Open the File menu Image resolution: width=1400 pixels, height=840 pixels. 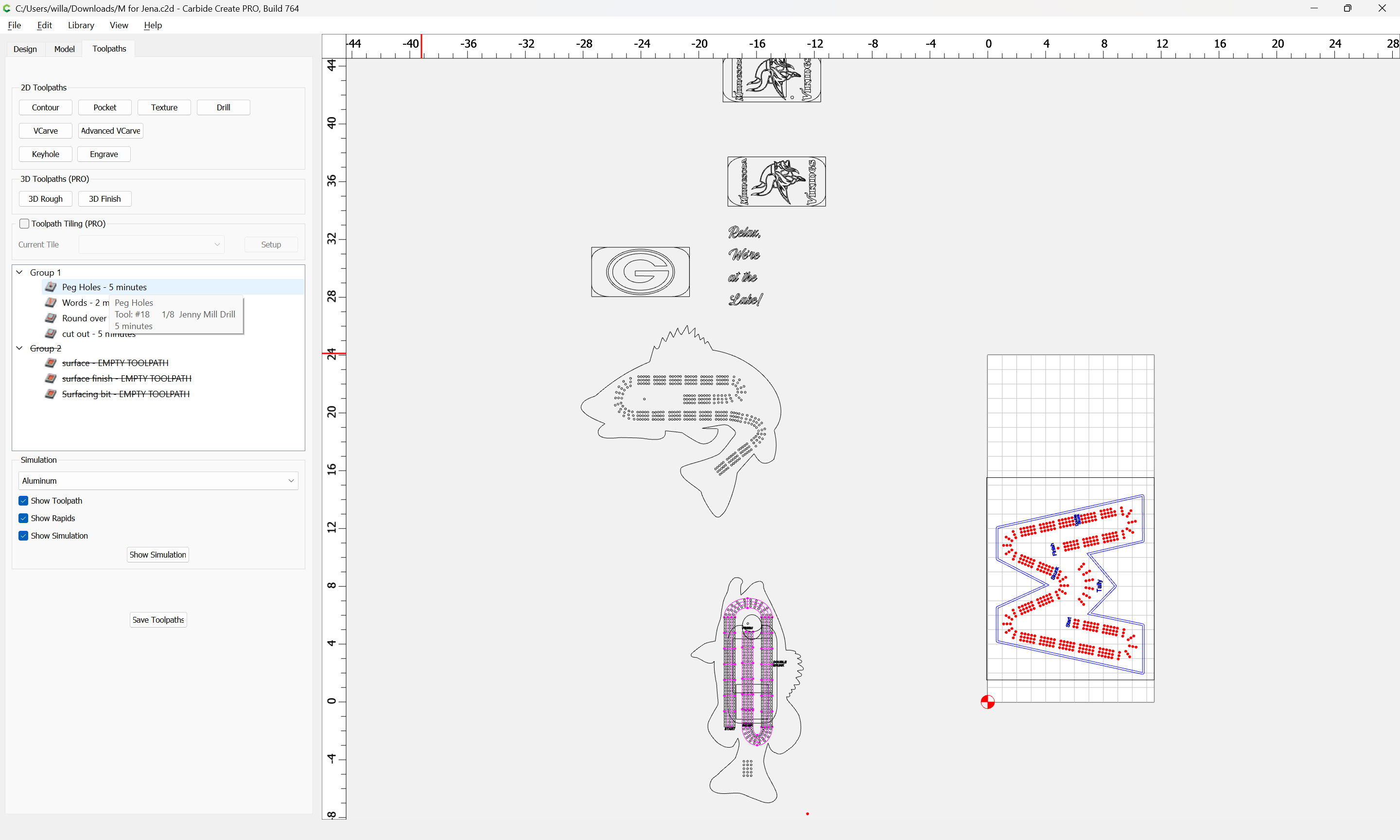[15, 25]
